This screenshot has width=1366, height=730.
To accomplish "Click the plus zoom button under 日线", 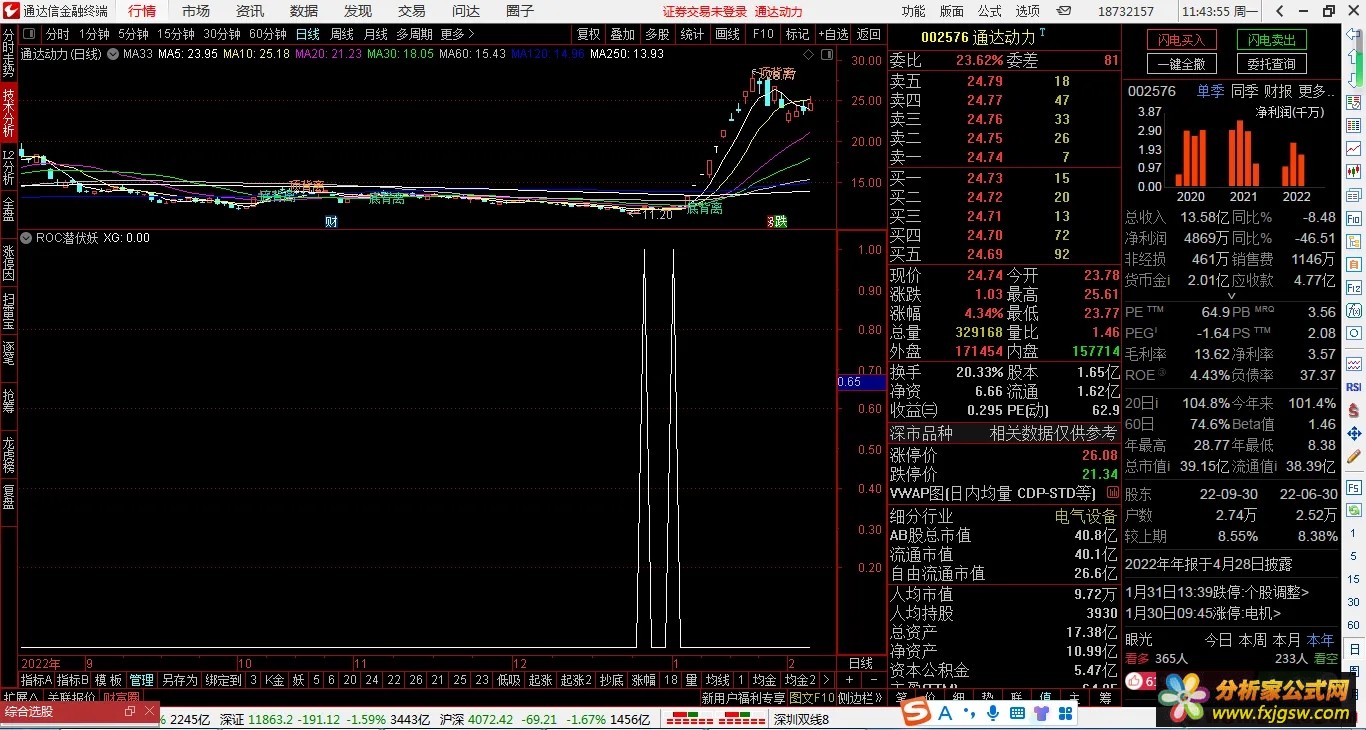I will [849, 680].
